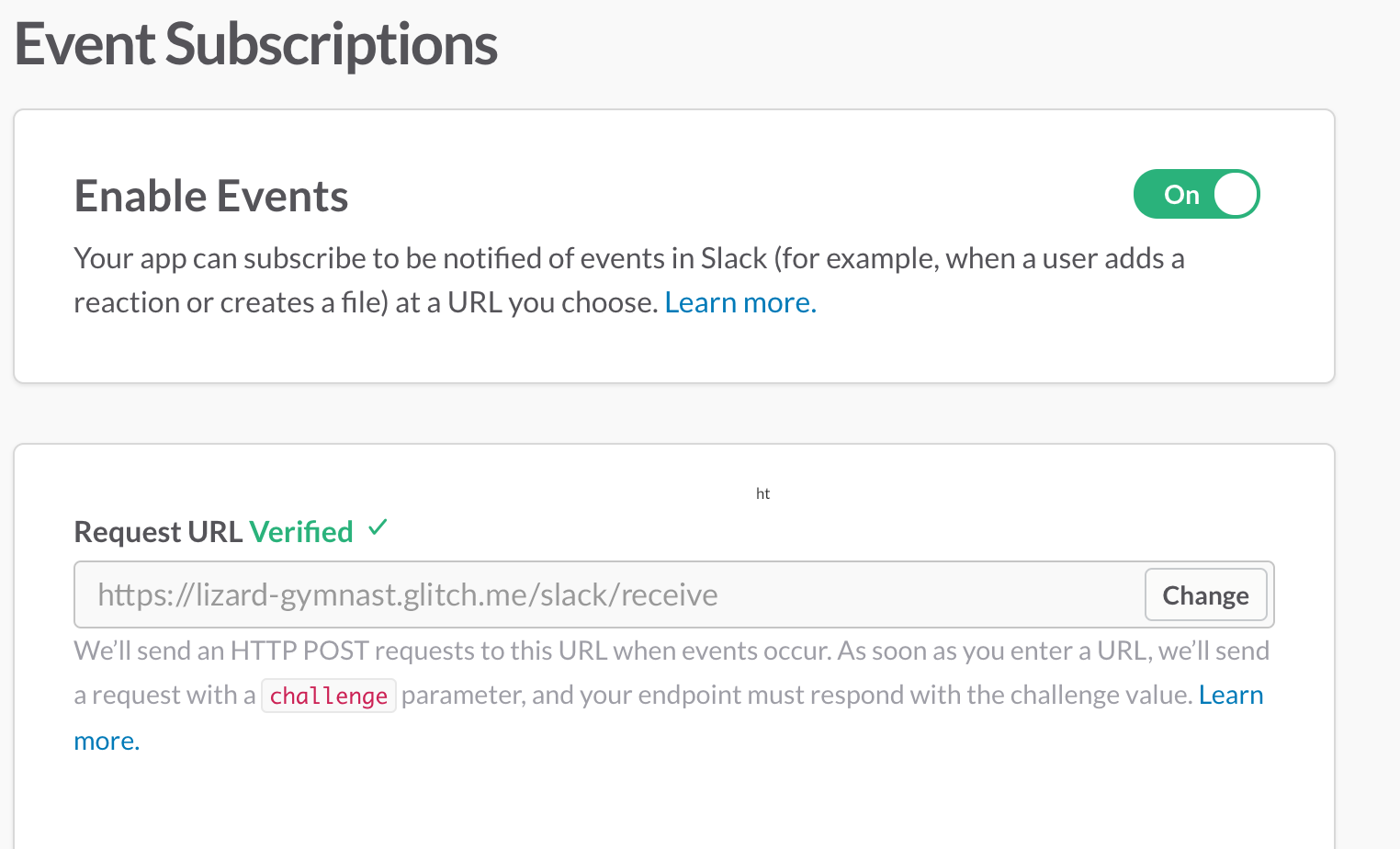Click the "On" label inside the green switch
This screenshot has height=849, width=1400.
coord(1181,195)
